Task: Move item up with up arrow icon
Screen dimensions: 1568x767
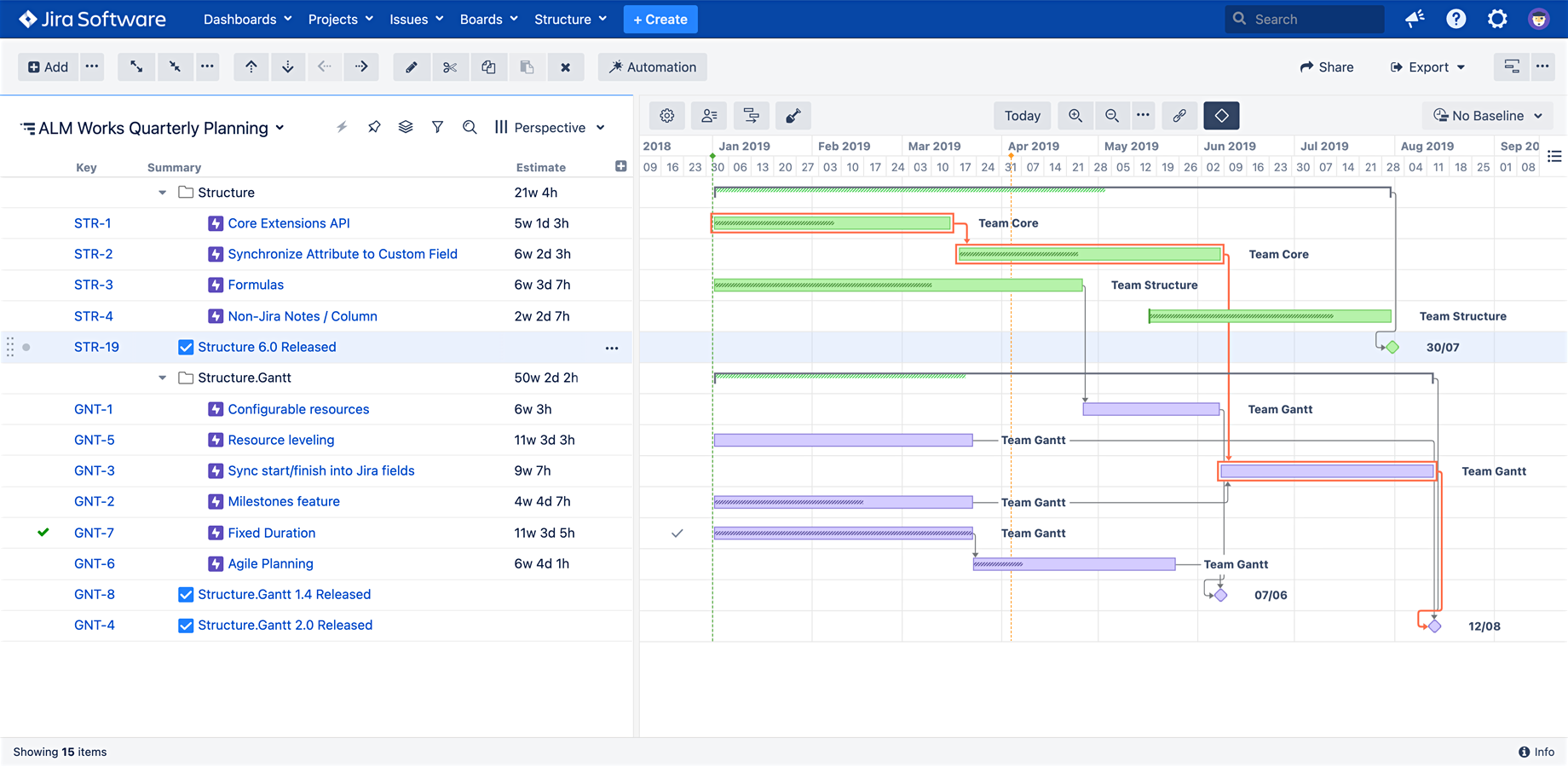Action: tap(251, 66)
